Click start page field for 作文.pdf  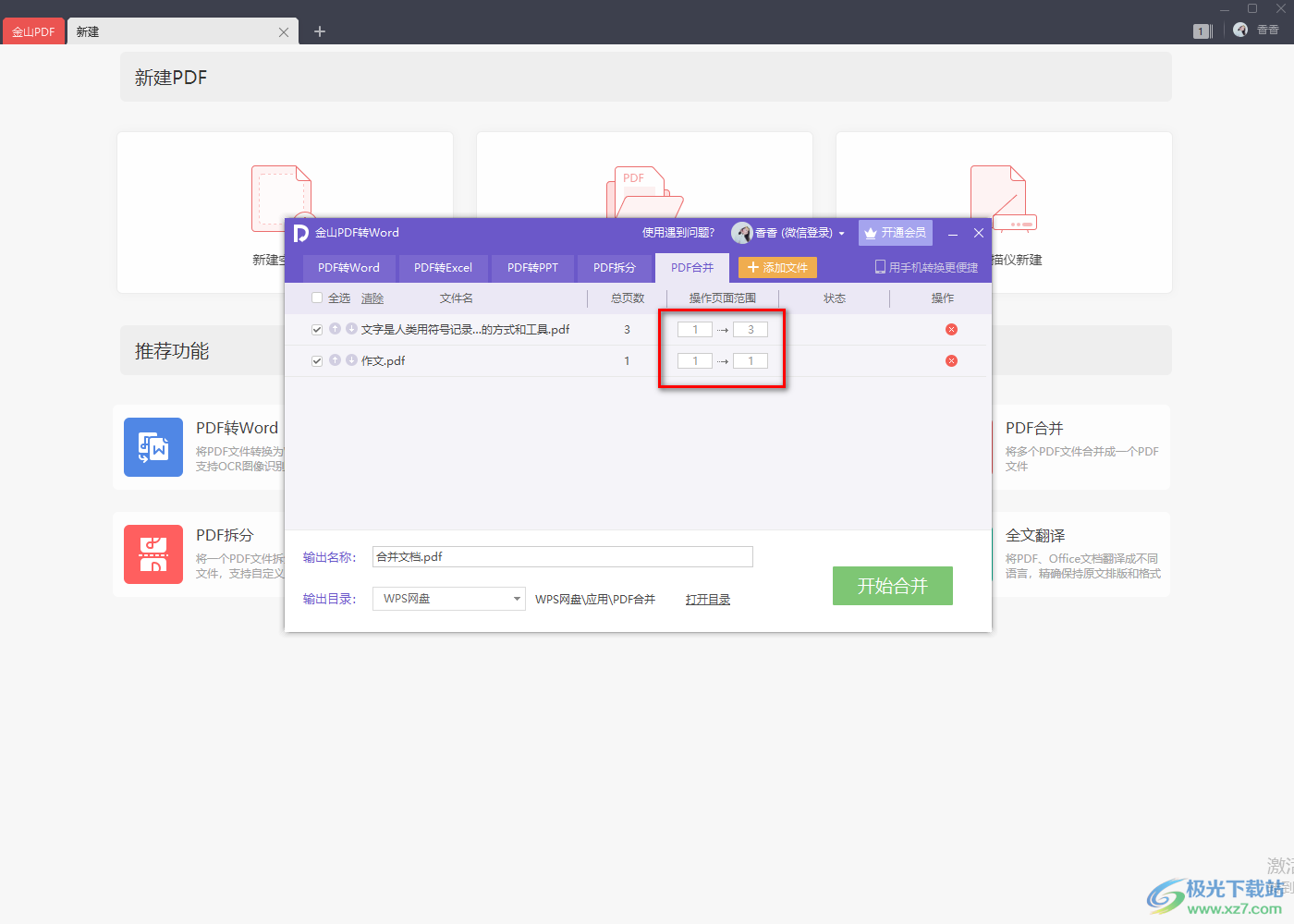tap(695, 361)
